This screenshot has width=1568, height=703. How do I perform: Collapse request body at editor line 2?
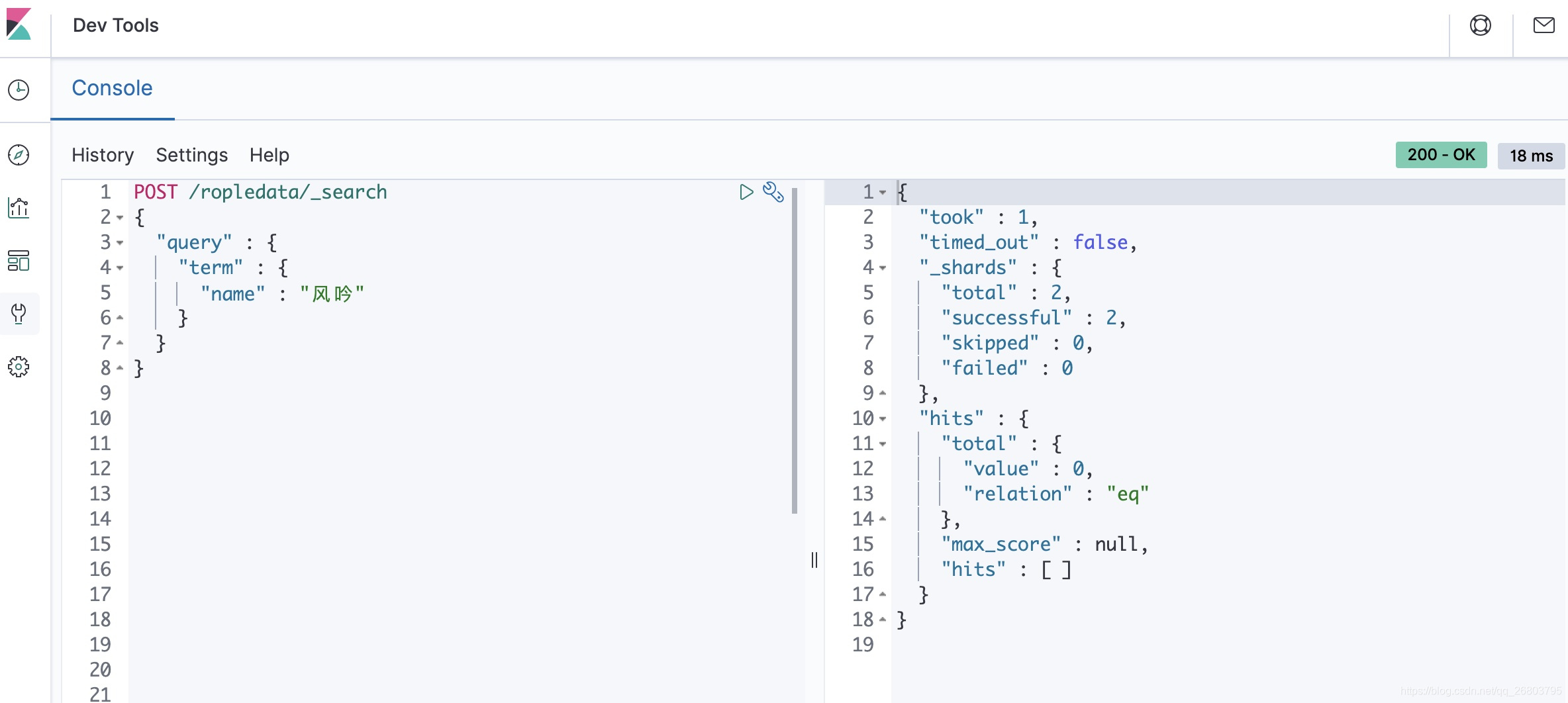click(120, 217)
